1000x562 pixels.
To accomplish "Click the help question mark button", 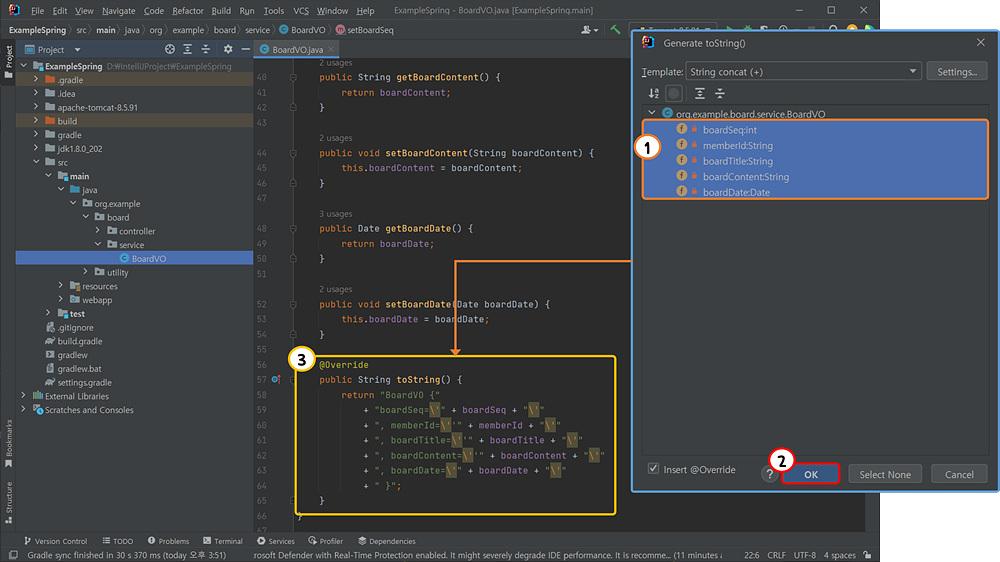I will [769, 475].
